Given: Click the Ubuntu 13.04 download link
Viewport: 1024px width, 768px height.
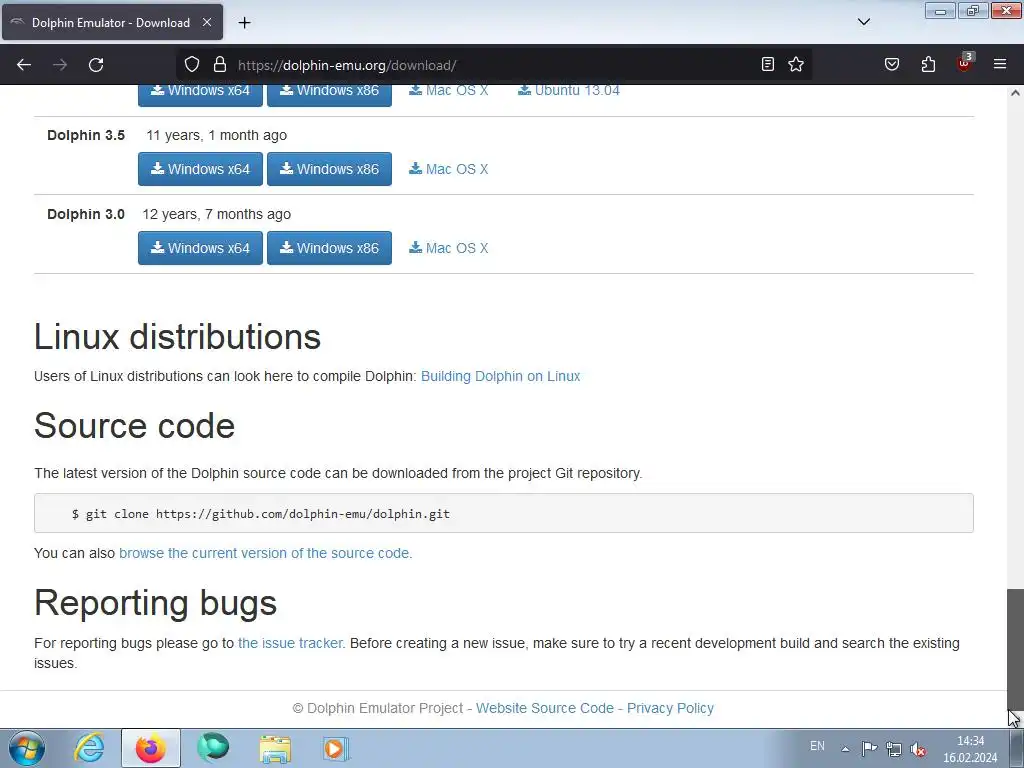Looking at the screenshot, I should pyautogui.click(x=569, y=91).
